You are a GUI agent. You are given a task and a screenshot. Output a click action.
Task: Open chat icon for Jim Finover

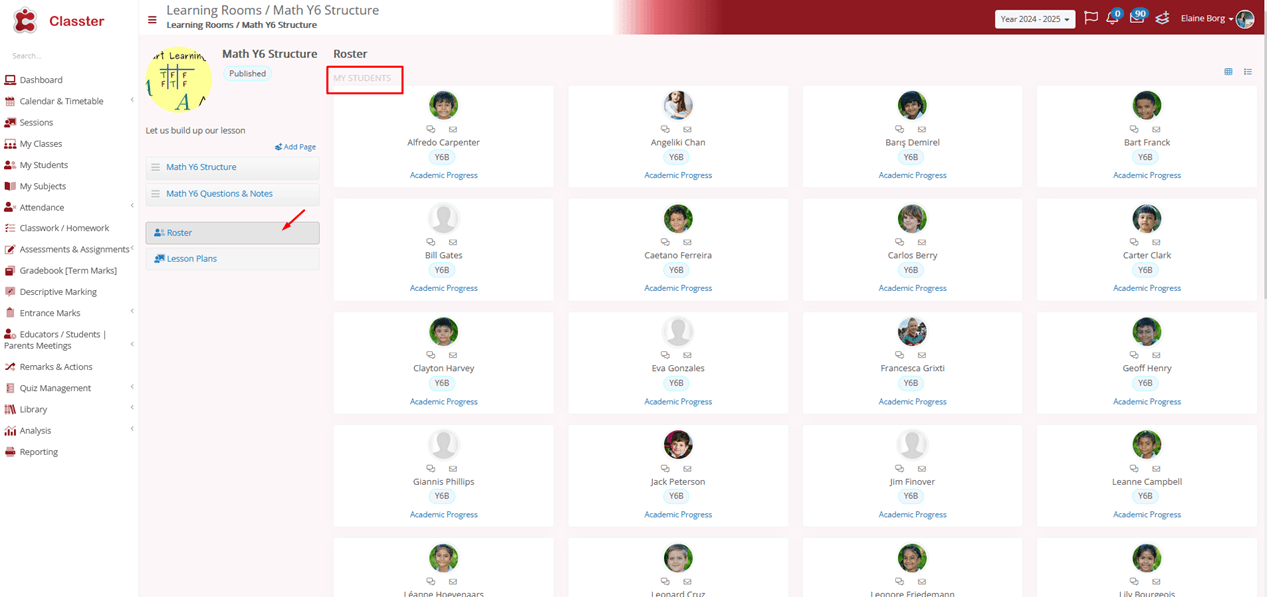click(x=900, y=468)
